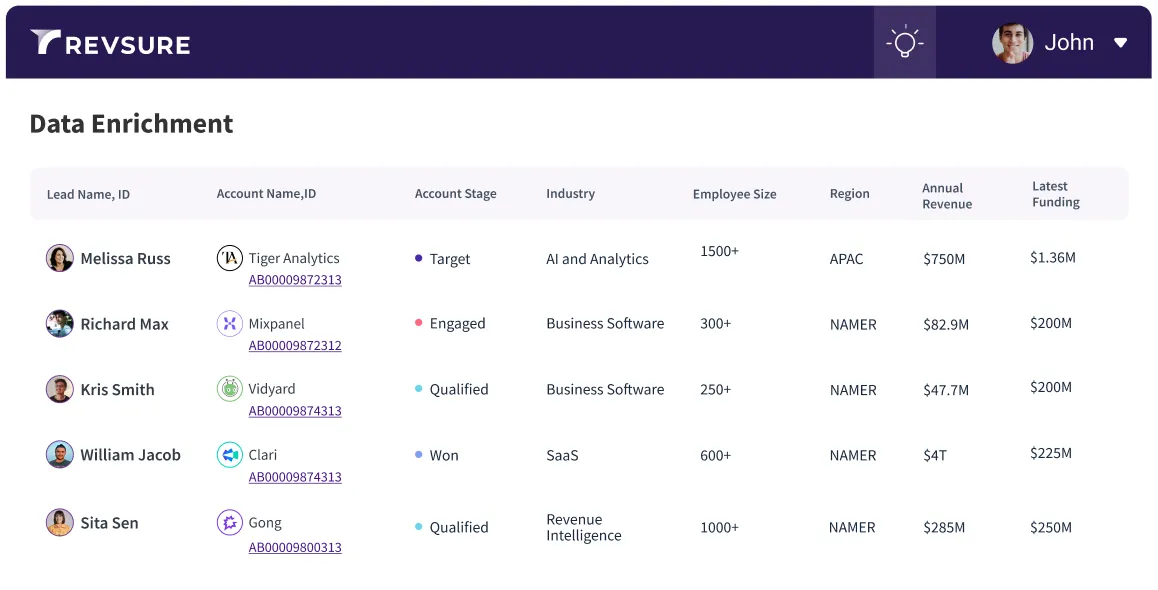Click the Employee Size column header
1158x590 pixels.
(734, 194)
